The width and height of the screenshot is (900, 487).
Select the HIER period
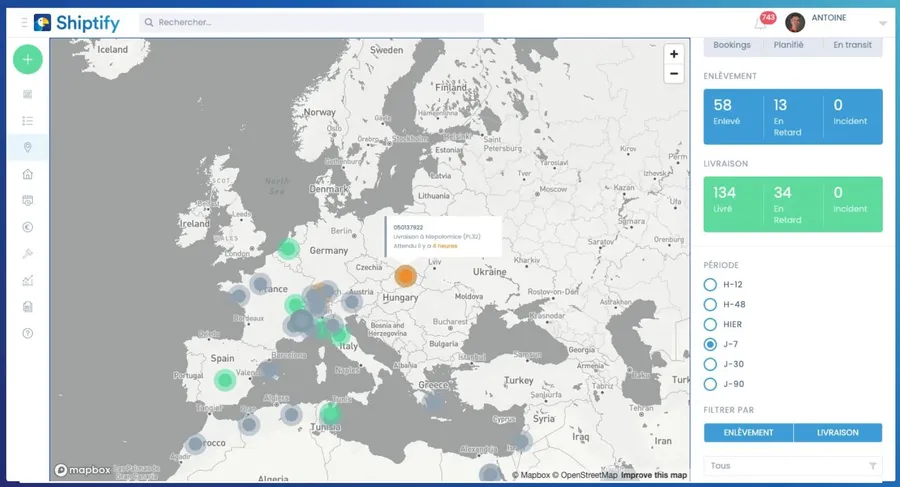(x=710, y=324)
